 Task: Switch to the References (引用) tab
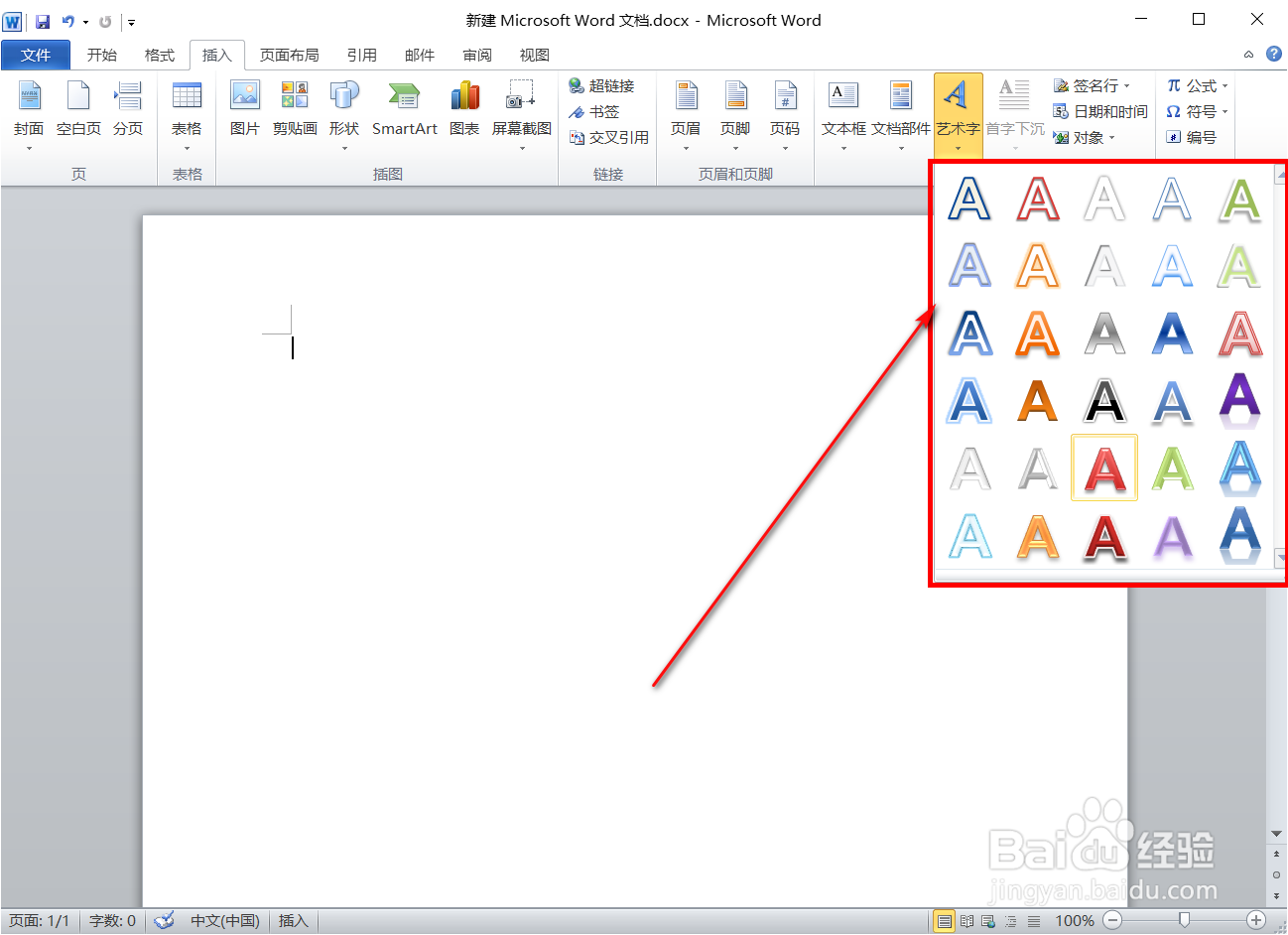(x=362, y=55)
